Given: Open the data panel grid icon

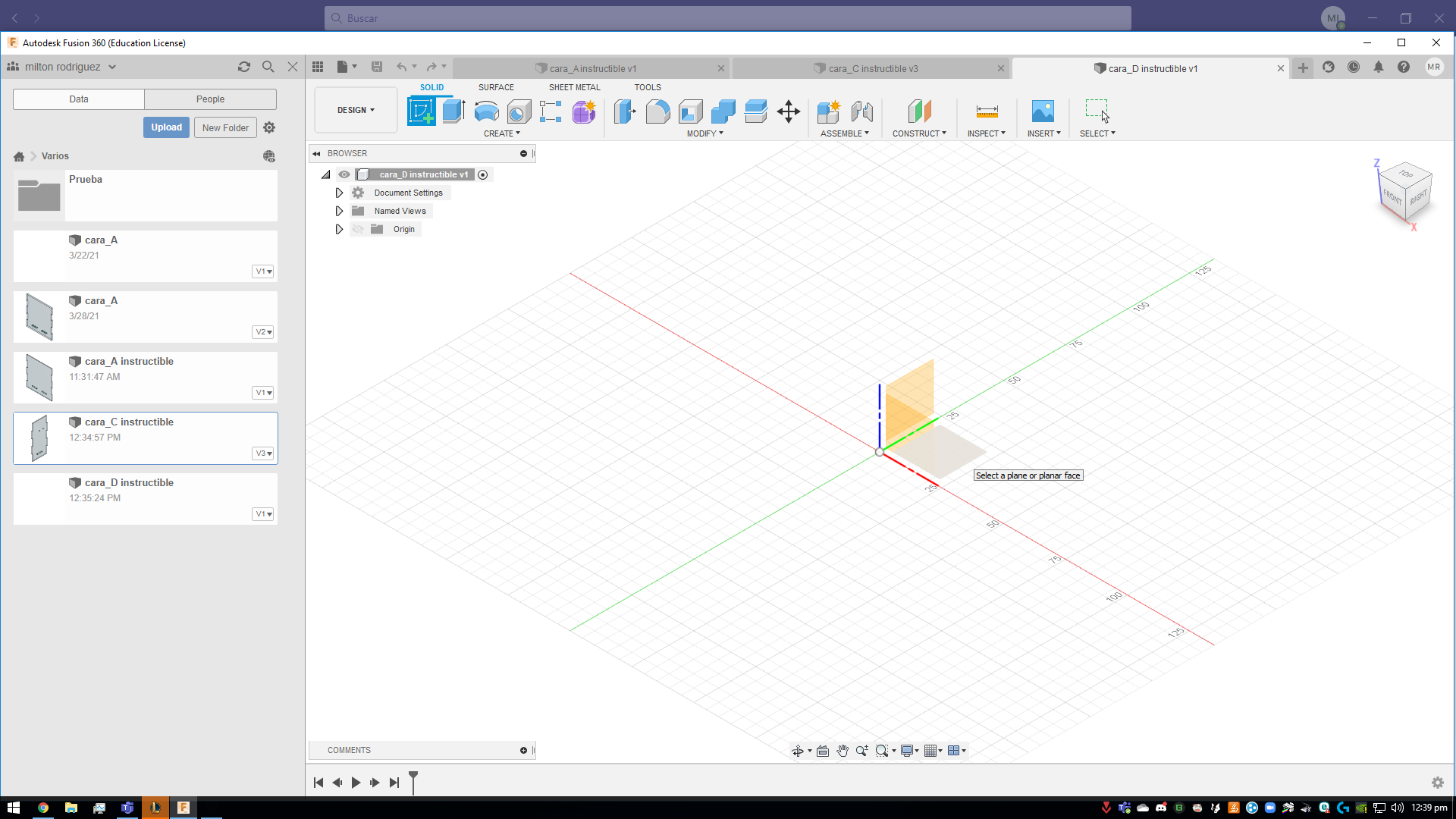Looking at the screenshot, I should coord(318,67).
